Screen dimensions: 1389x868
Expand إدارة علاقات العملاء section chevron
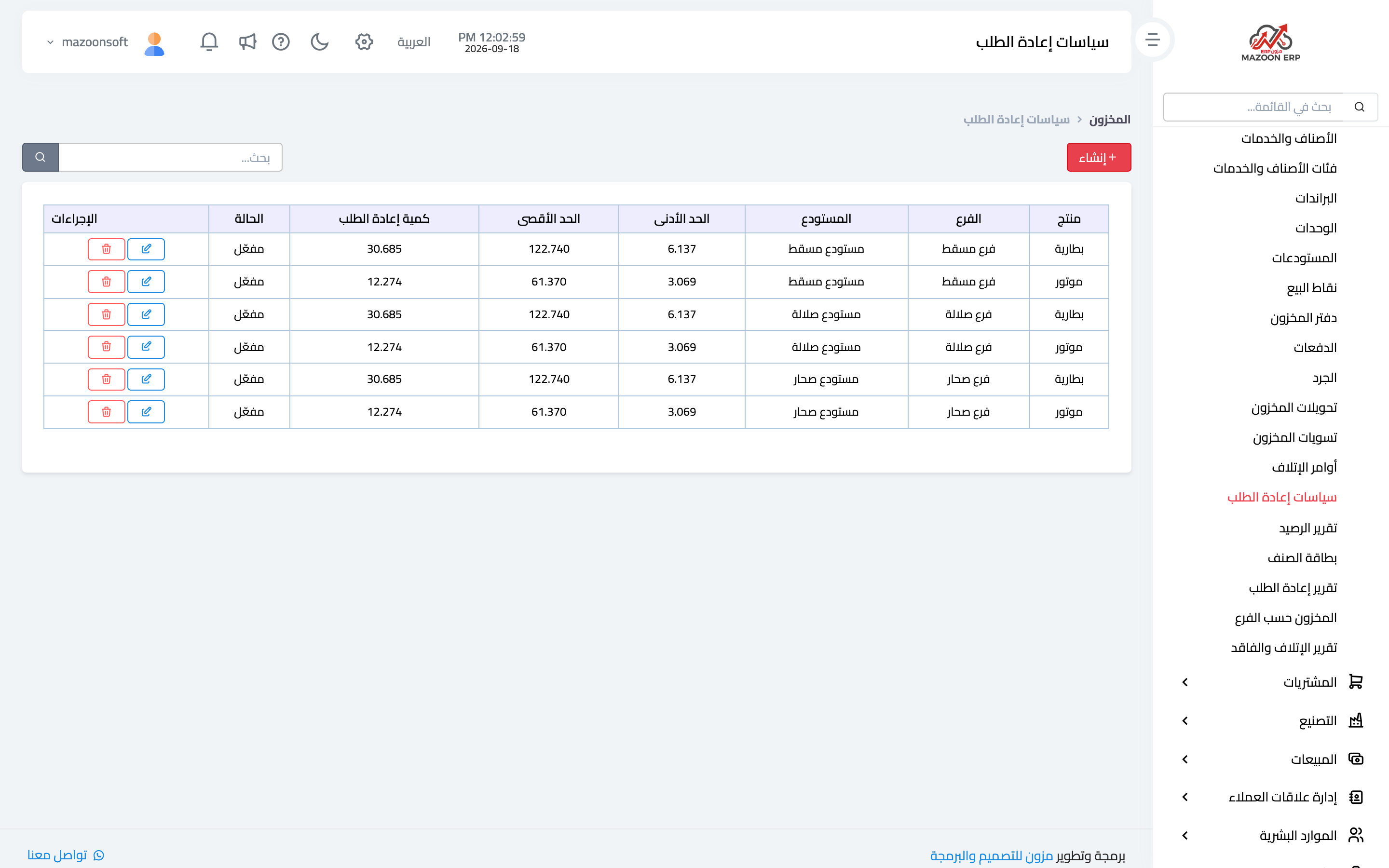point(1185,797)
